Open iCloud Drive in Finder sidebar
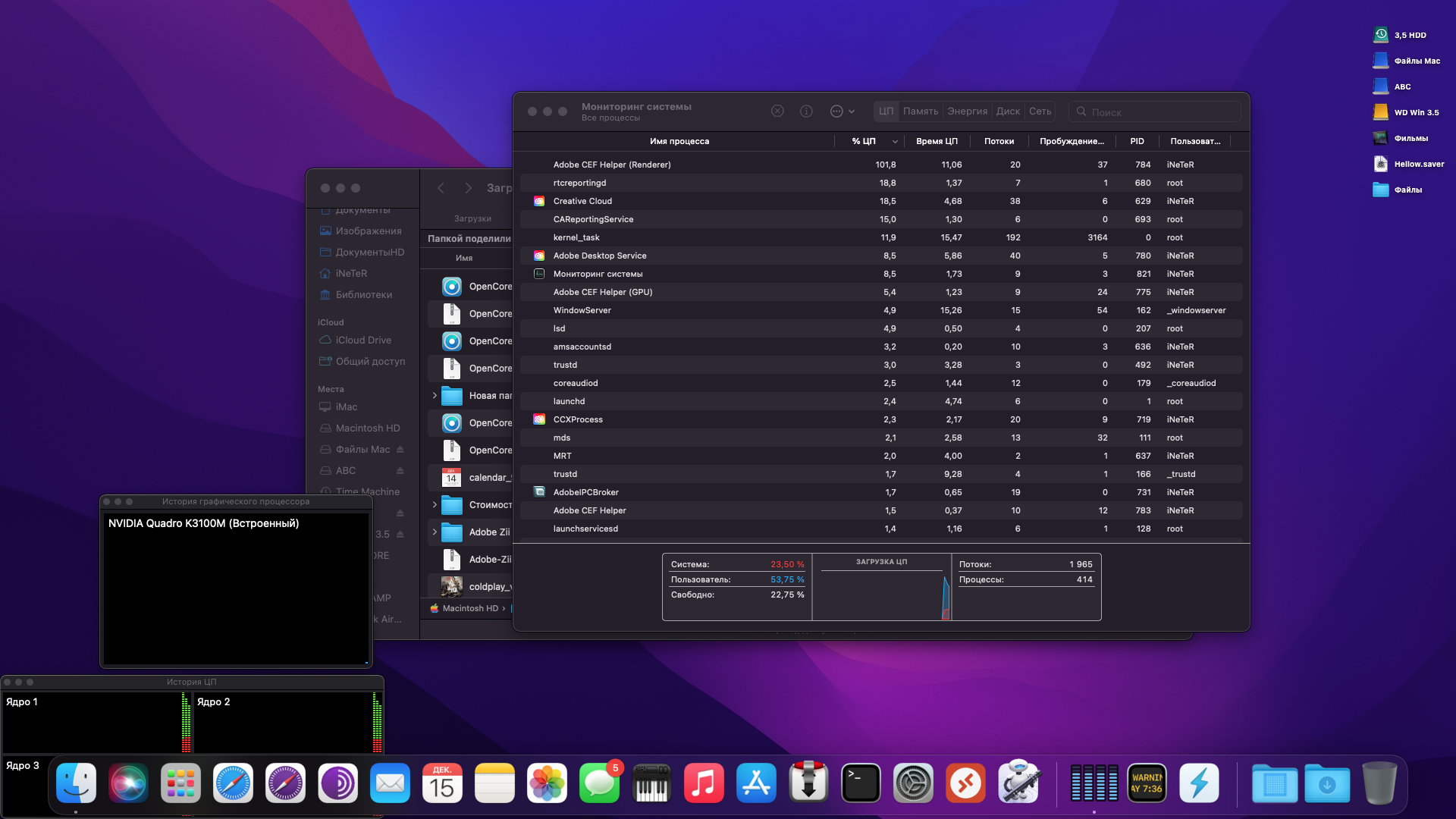Image resolution: width=1456 pixels, height=819 pixels. pos(363,340)
